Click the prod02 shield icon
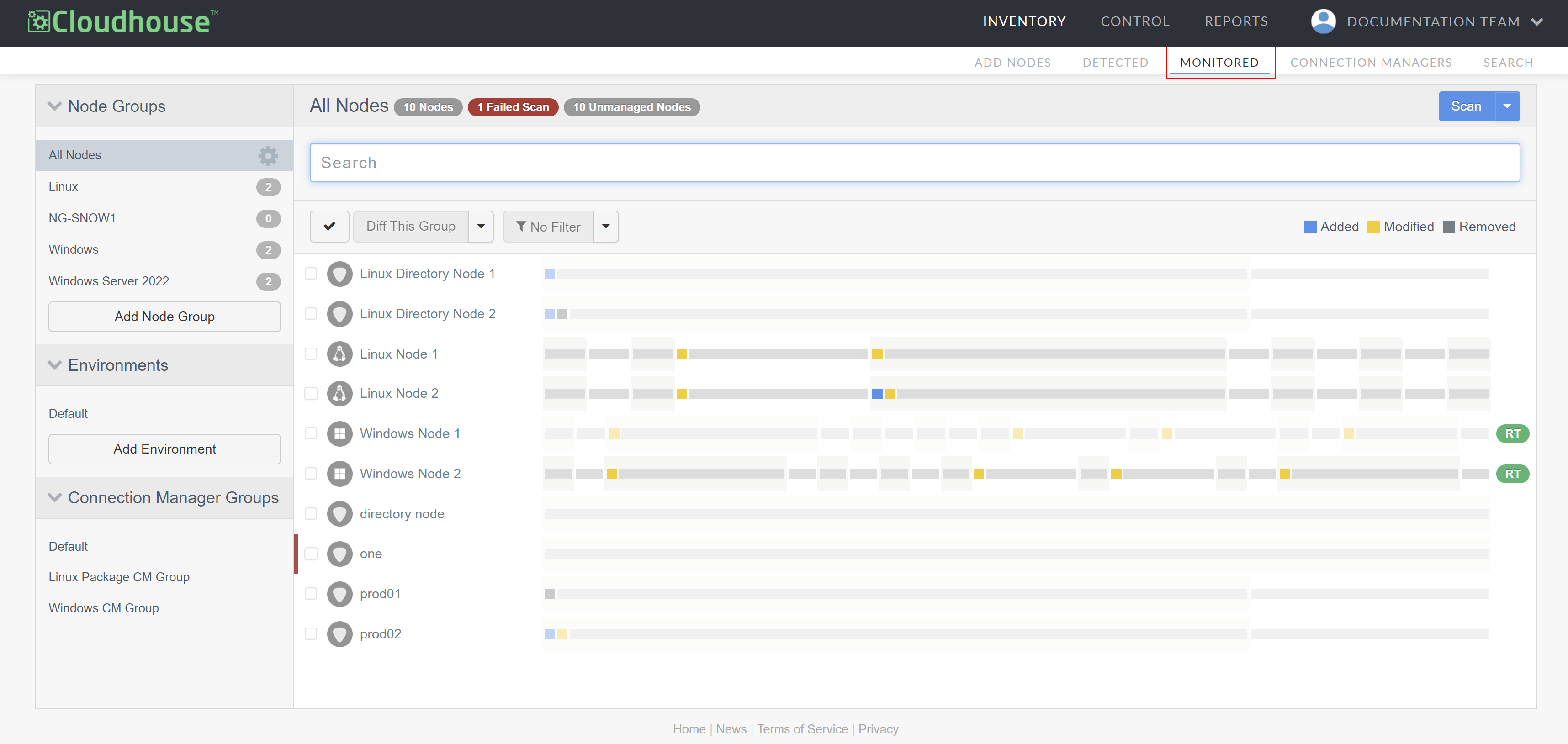Image resolution: width=1568 pixels, height=744 pixels. [339, 634]
